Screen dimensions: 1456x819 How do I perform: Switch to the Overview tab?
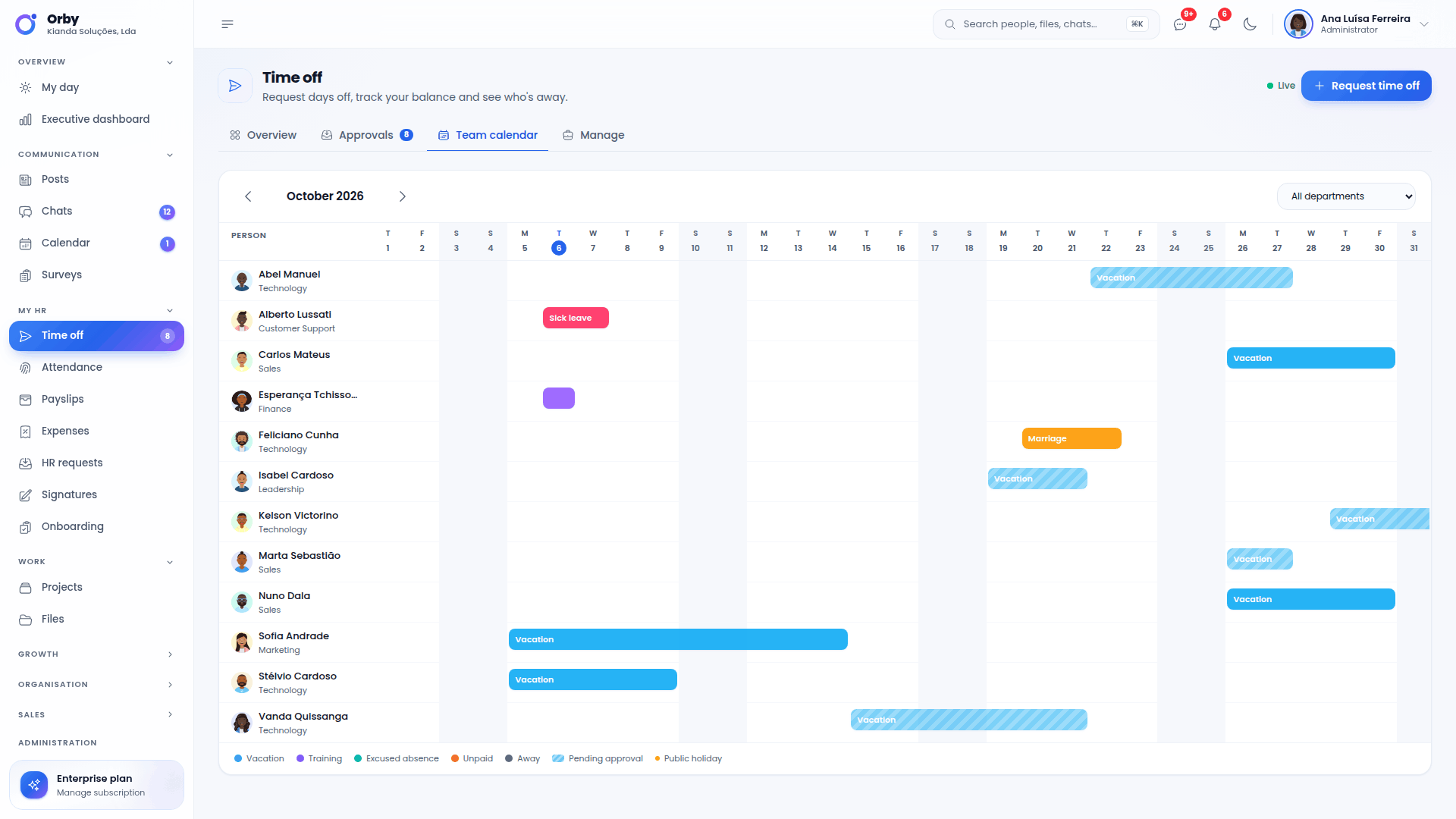[x=263, y=135]
